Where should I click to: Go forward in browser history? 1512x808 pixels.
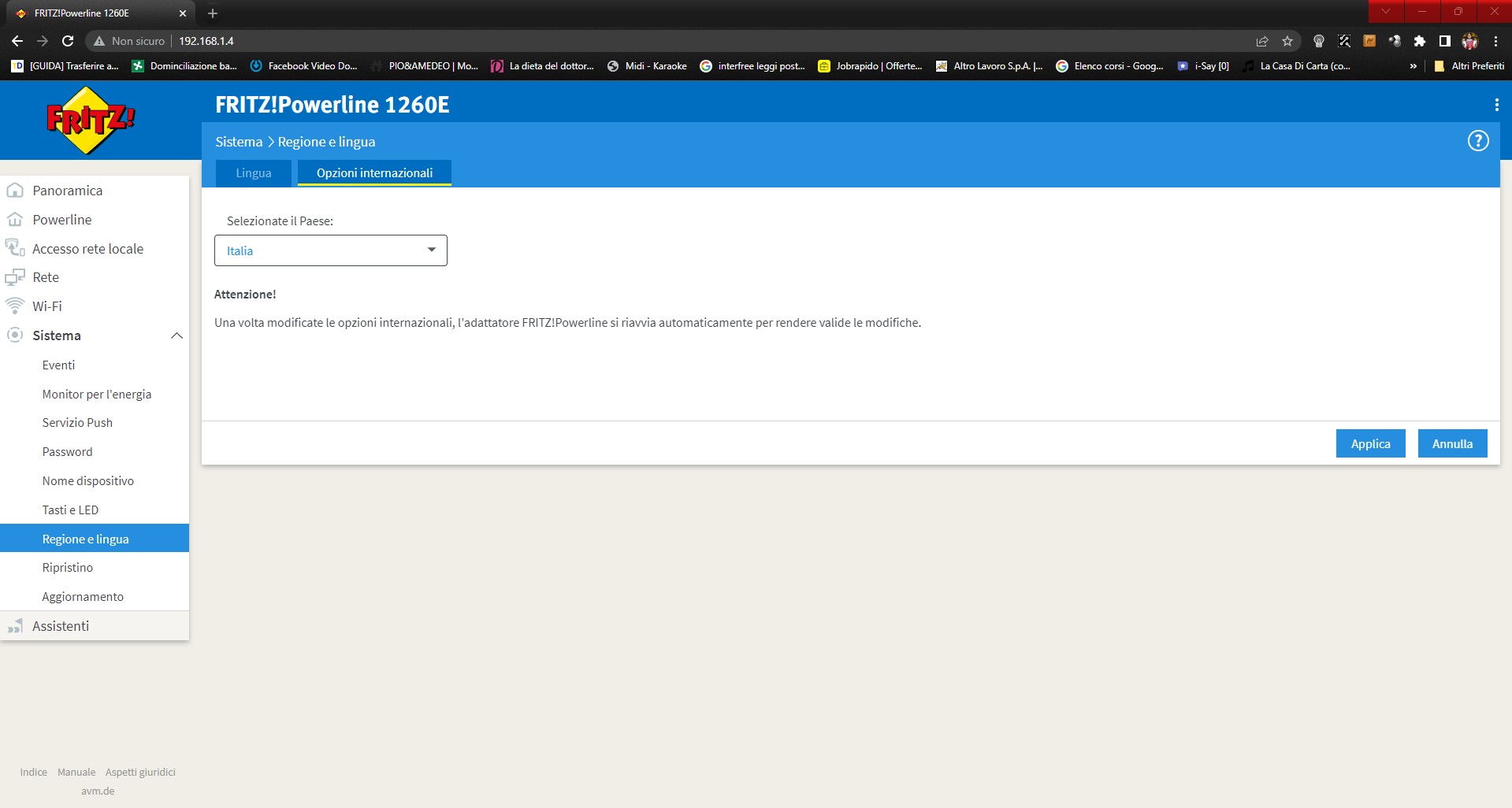pyautogui.click(x=43, y=41)
